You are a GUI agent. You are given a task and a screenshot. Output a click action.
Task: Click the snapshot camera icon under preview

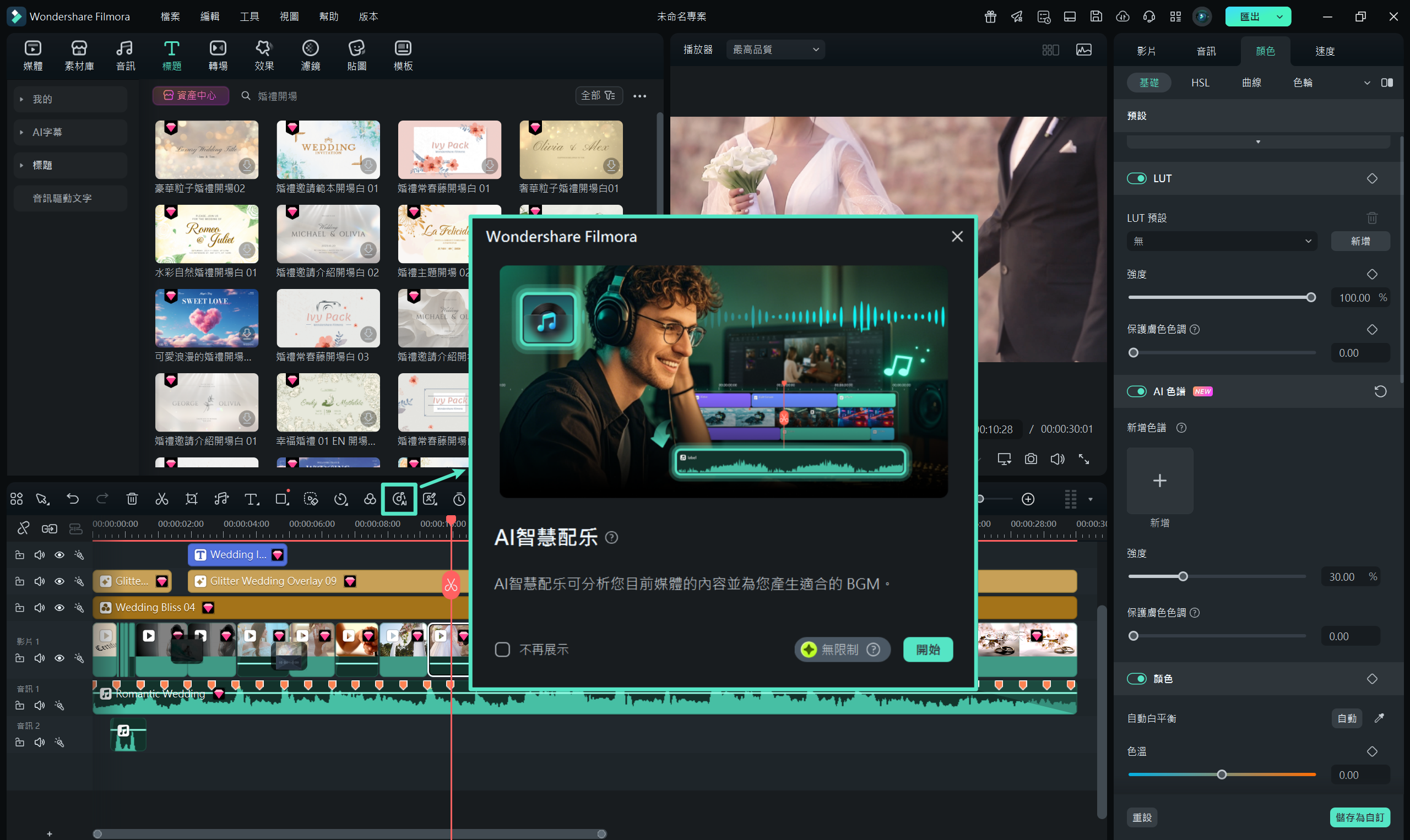click(x=1031, y=459)
